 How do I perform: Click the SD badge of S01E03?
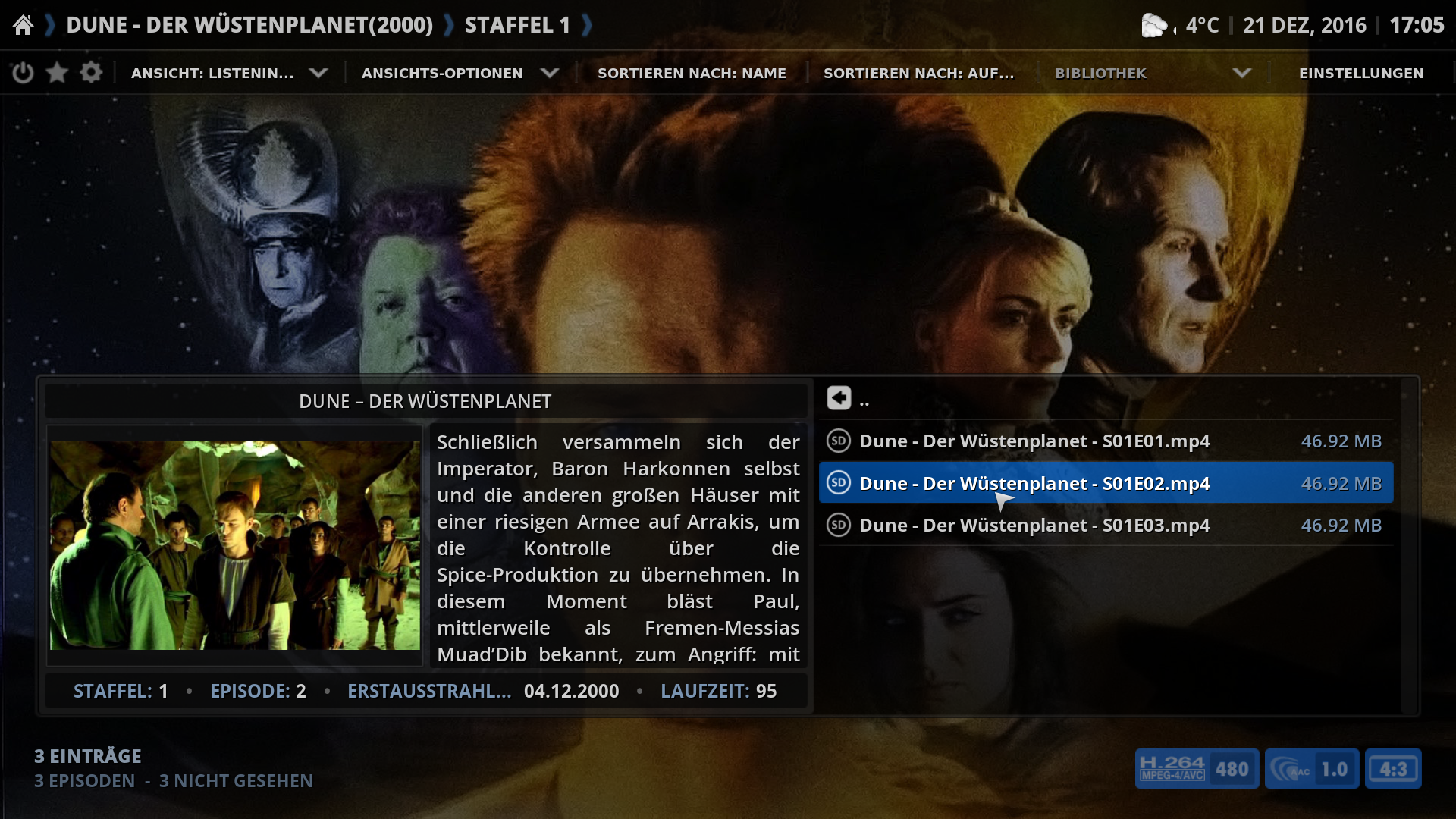(838, 525)
